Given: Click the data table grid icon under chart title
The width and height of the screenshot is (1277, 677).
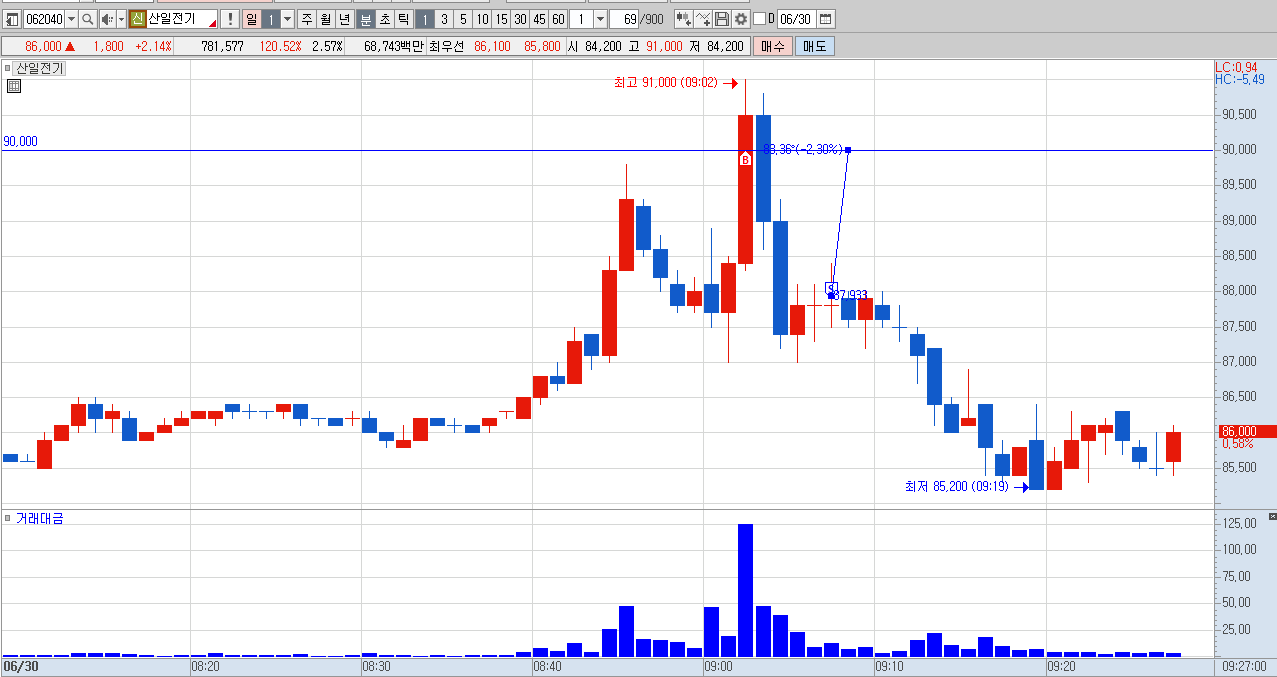Looking at the screenshot, I should (14, 86).
